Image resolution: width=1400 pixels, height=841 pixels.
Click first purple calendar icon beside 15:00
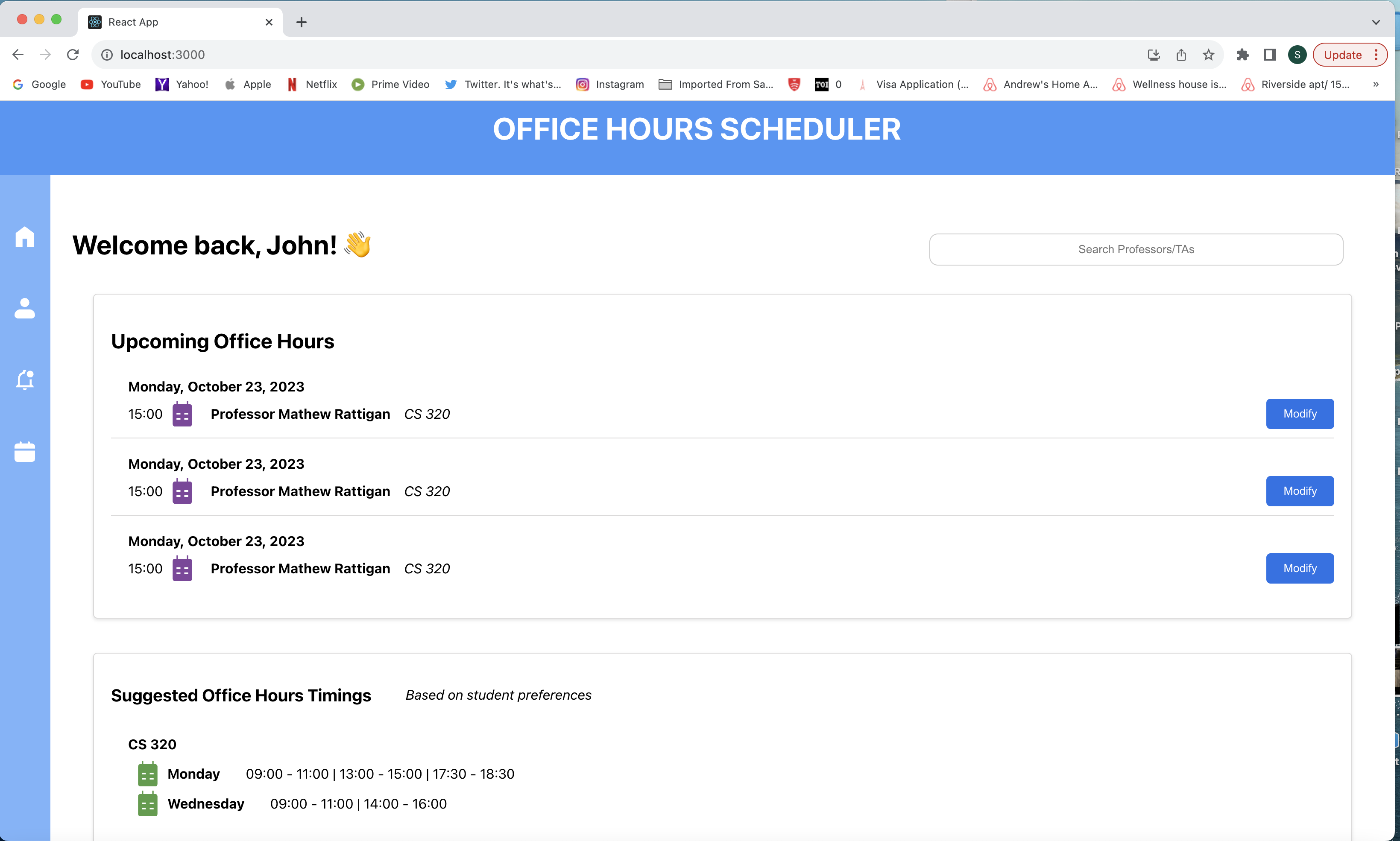tap(182, 414)
